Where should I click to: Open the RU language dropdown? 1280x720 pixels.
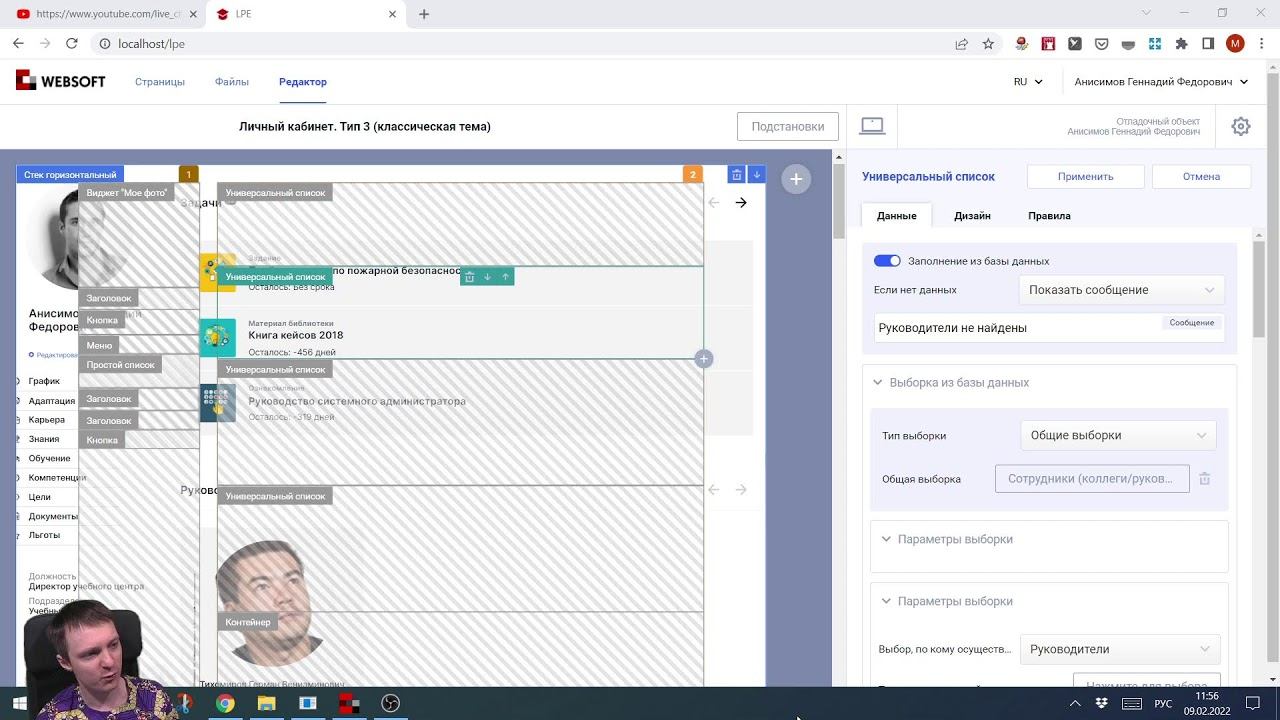(1028, 82)
